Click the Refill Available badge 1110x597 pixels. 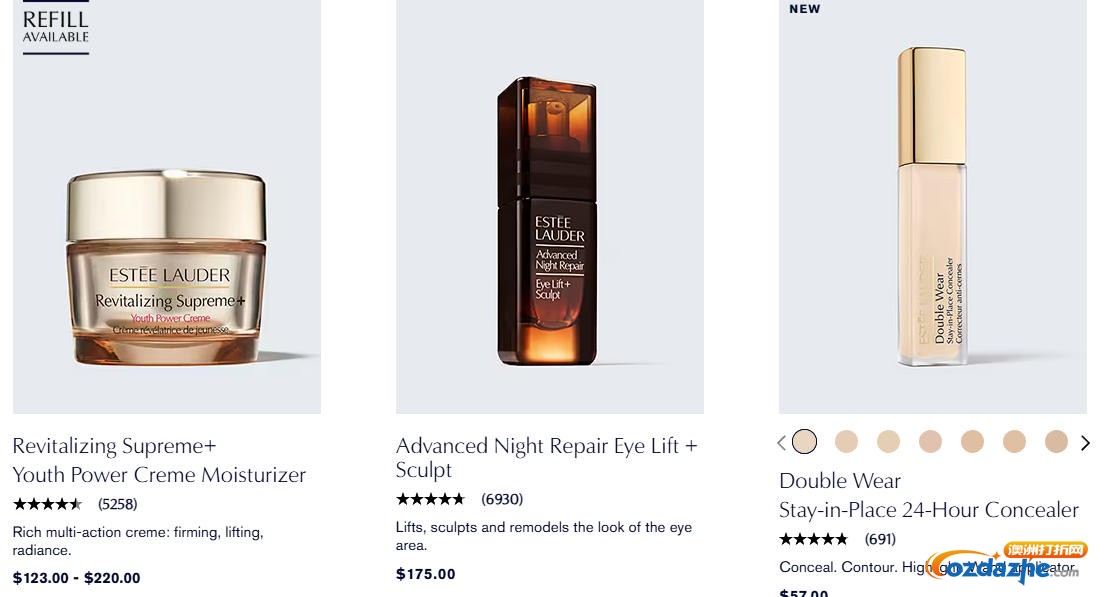56,28
